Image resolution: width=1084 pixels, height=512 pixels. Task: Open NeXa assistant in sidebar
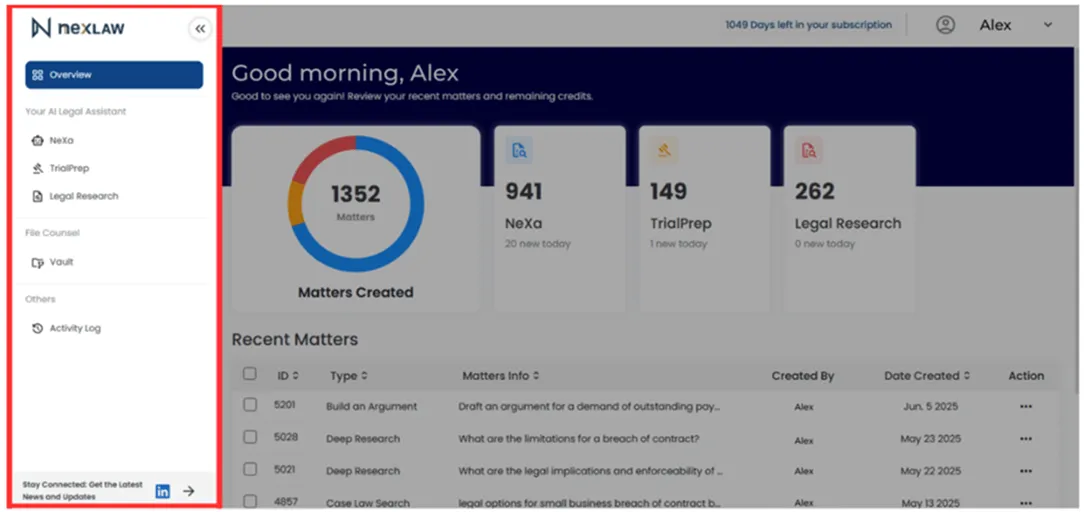[61, 140]
